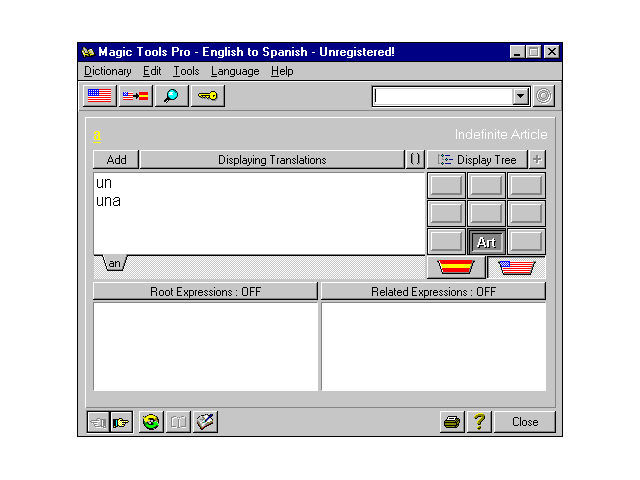Image resolution: width=640 pixels, height=480 pixels.
Task: Toggle the Art part-of-speech button
Action: tap(487, 242)
